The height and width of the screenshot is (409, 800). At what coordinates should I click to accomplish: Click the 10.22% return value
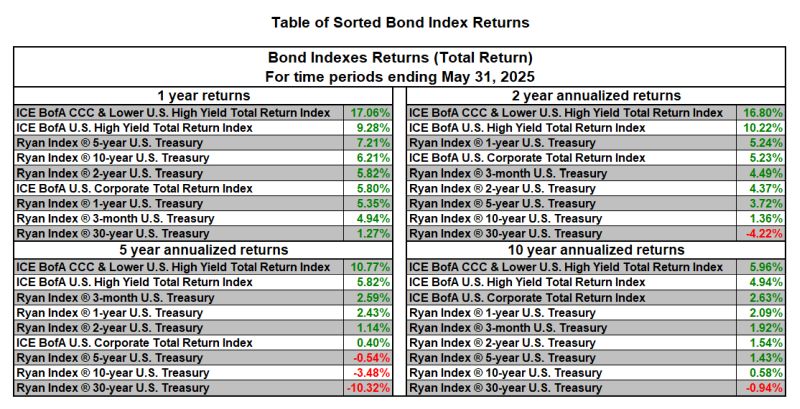[x=763, y=128]
